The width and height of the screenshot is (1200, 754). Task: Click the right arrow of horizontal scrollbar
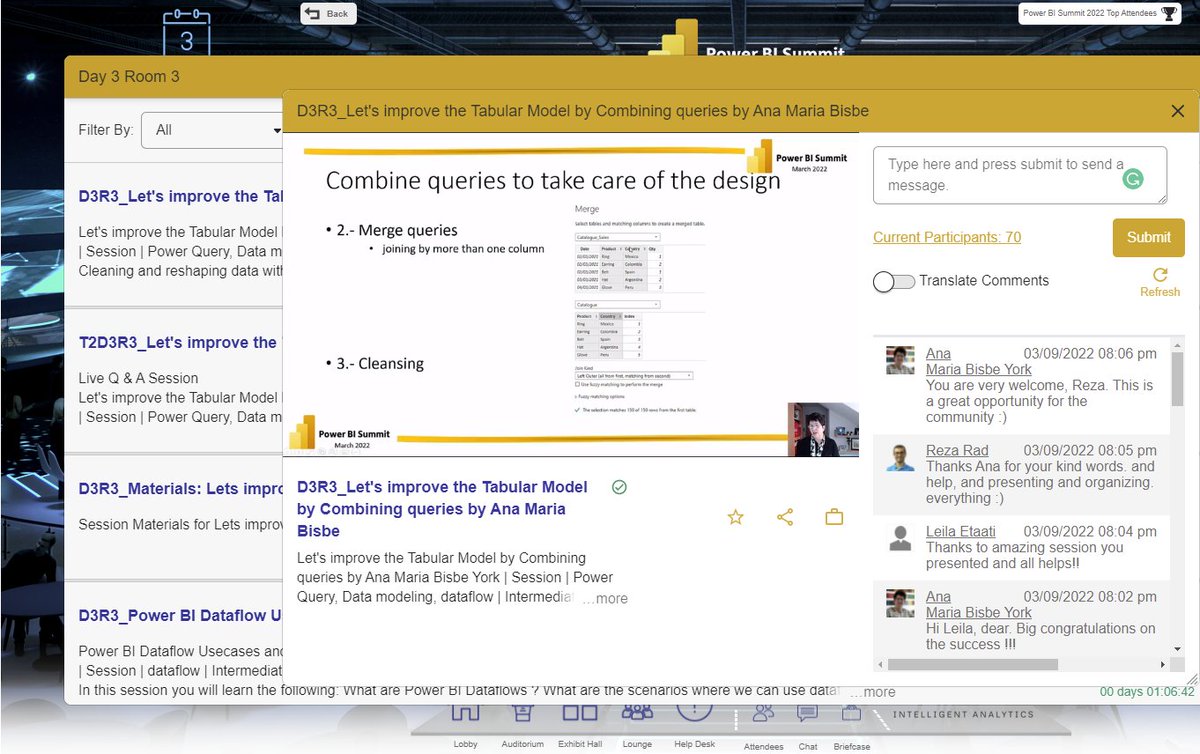pyautogui.click(x=1163, y=664)
